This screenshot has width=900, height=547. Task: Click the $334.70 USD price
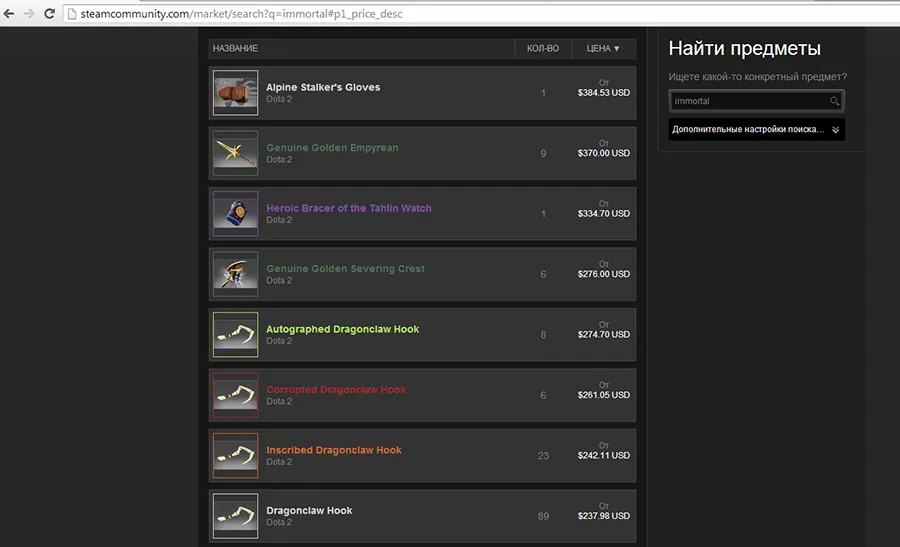click(x=604, y=214)
